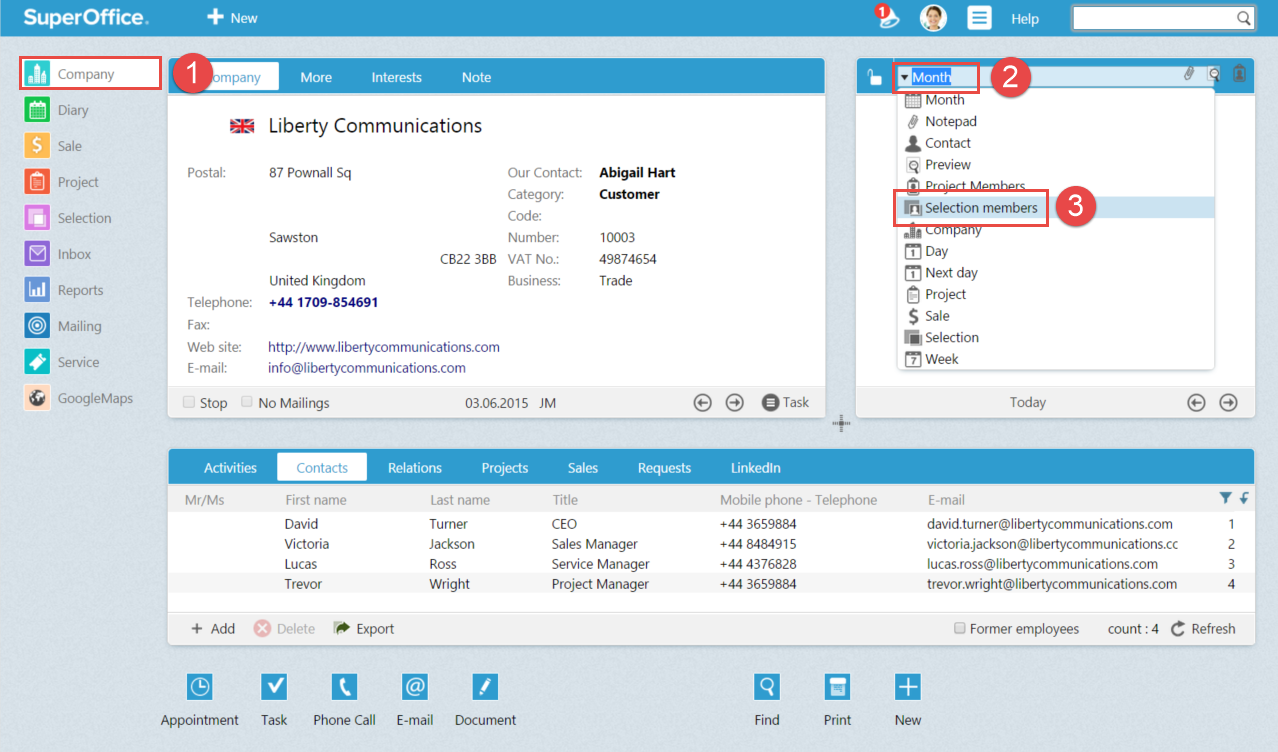Open the LinkedIn tab
Screen dimensions: 1278x752
click(756, 467)
